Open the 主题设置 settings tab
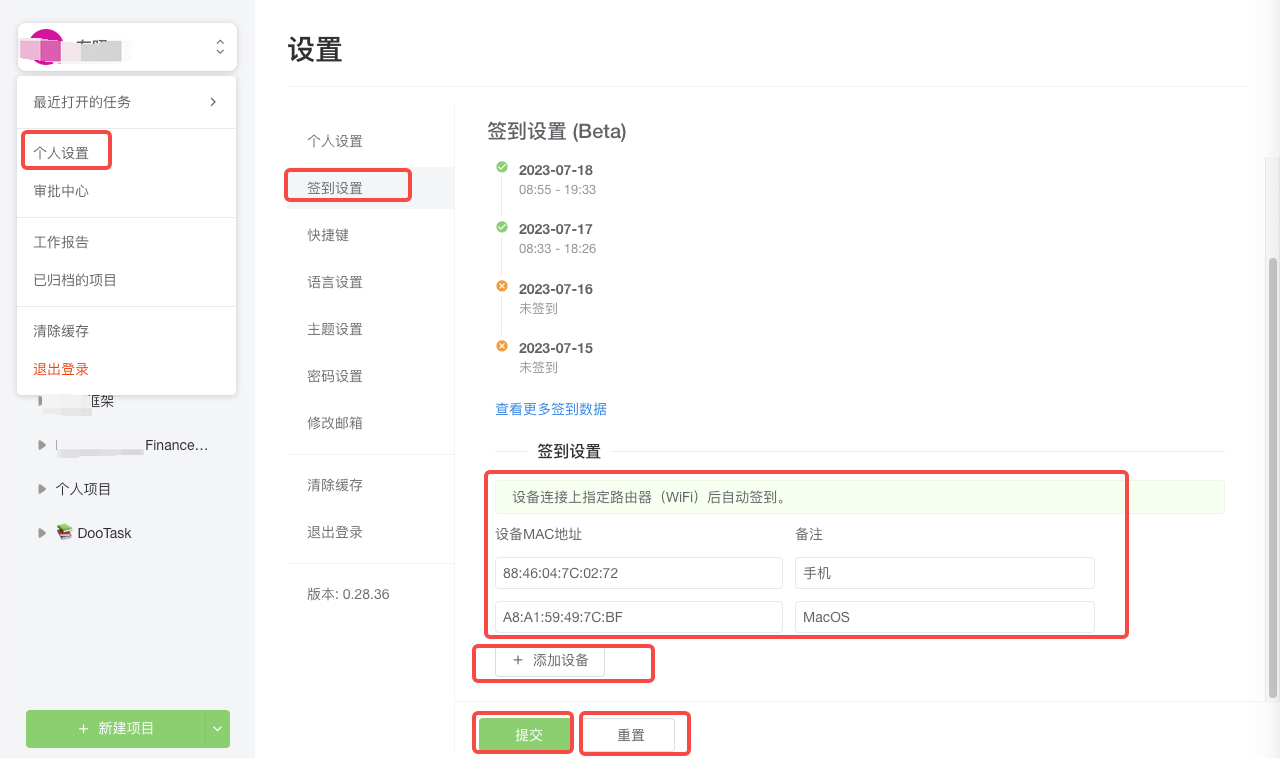 [334, 328]
